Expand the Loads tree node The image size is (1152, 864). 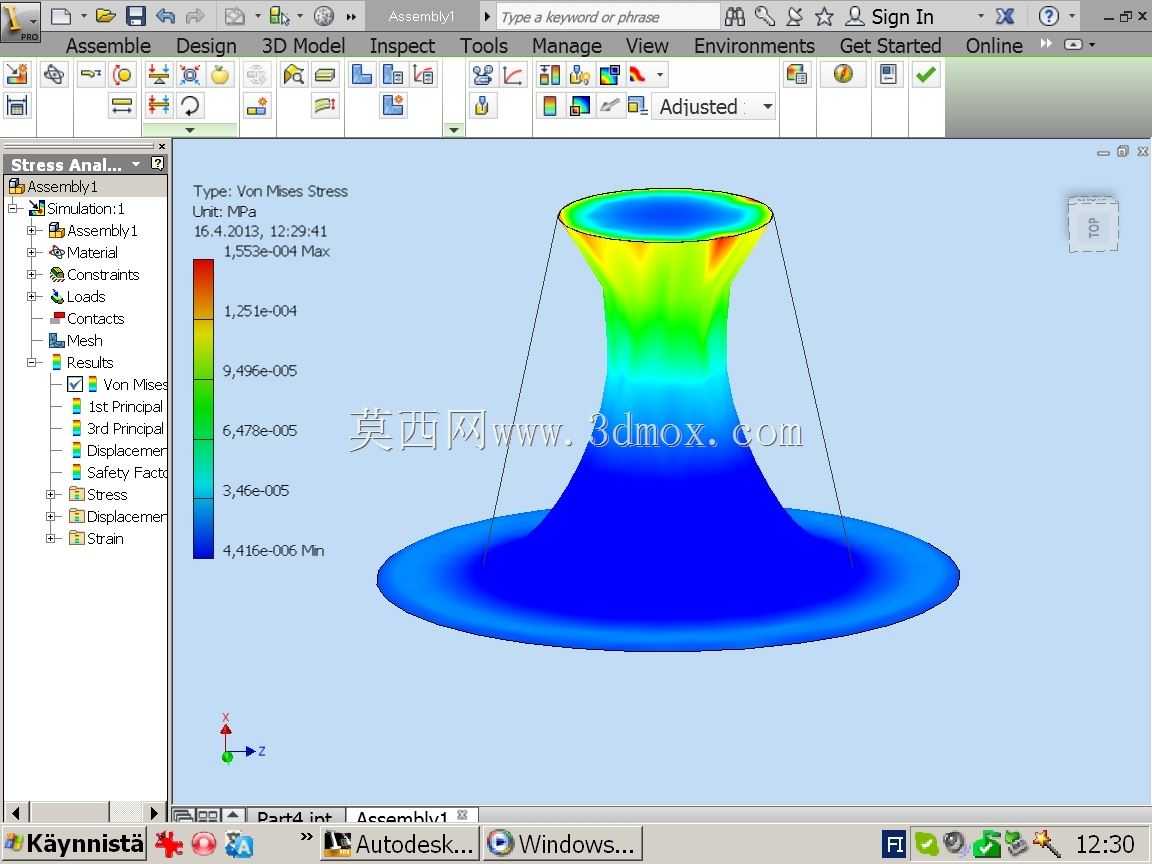[x=32, y=297]
